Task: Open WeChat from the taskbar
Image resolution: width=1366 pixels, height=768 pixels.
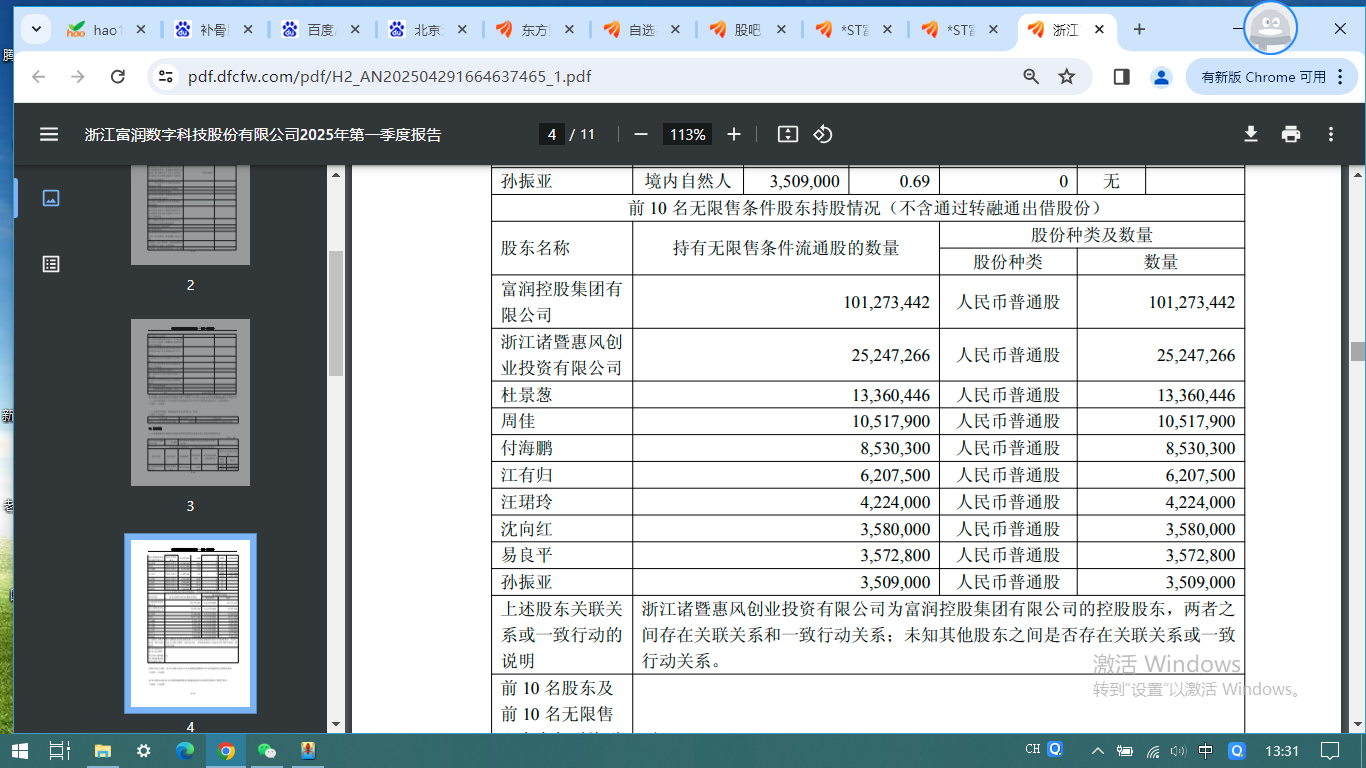Action: (x=267, y=750)
